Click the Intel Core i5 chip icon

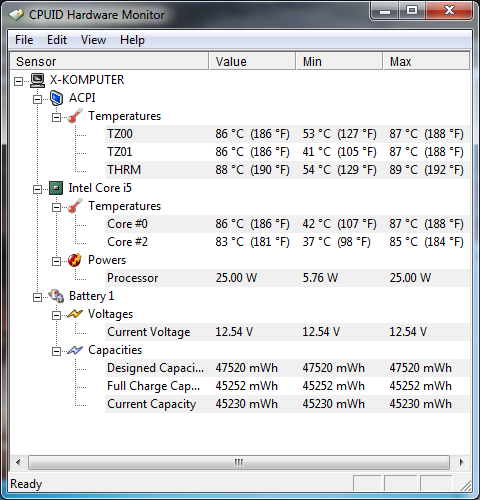pos(56,188)
